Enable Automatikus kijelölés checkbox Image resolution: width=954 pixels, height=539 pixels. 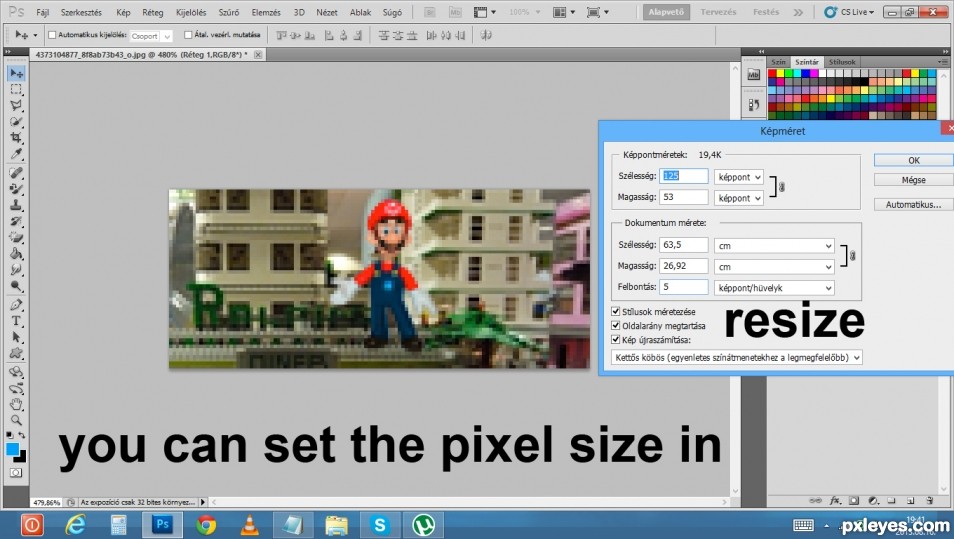(52, 35)
